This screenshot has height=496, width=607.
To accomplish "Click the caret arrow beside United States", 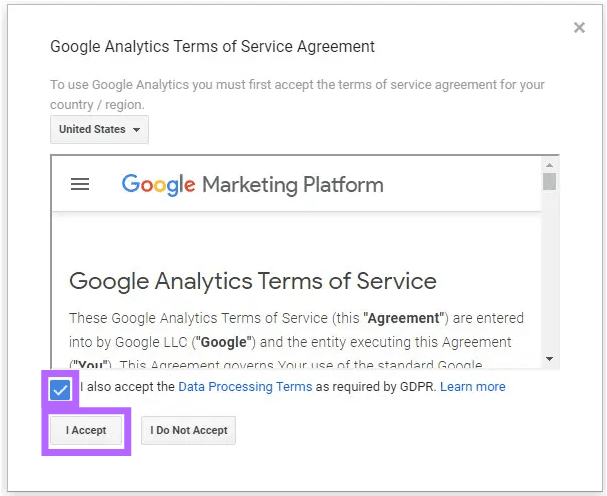I will (136, 130).
